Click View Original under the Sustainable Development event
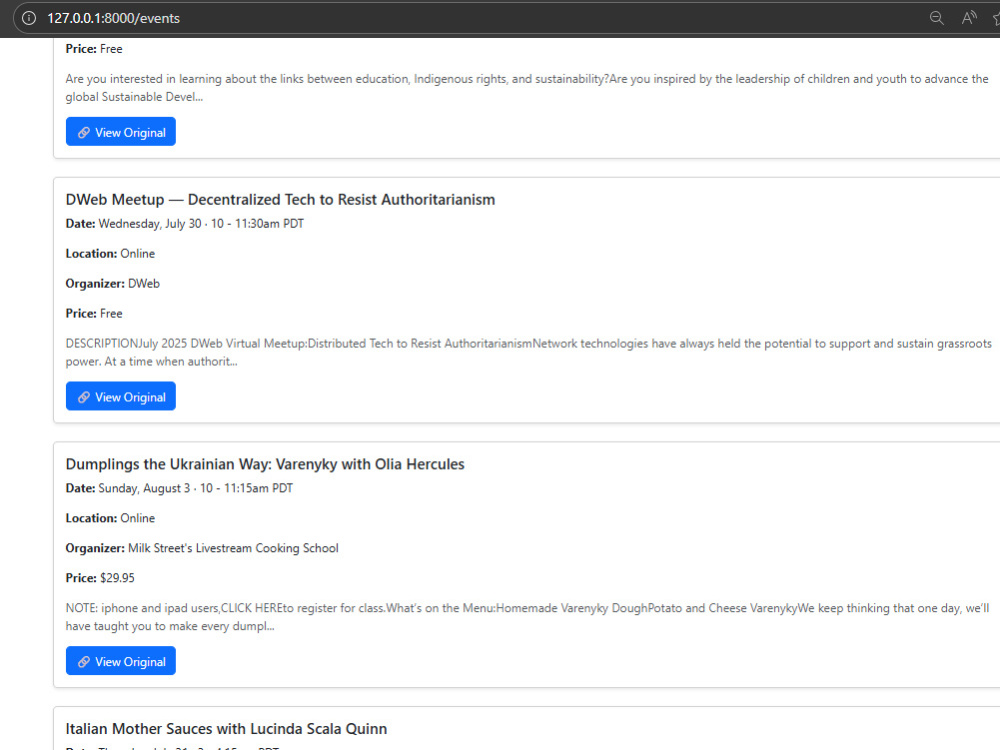Viewport: 1000px width, 750px height. tap(121, 132)
